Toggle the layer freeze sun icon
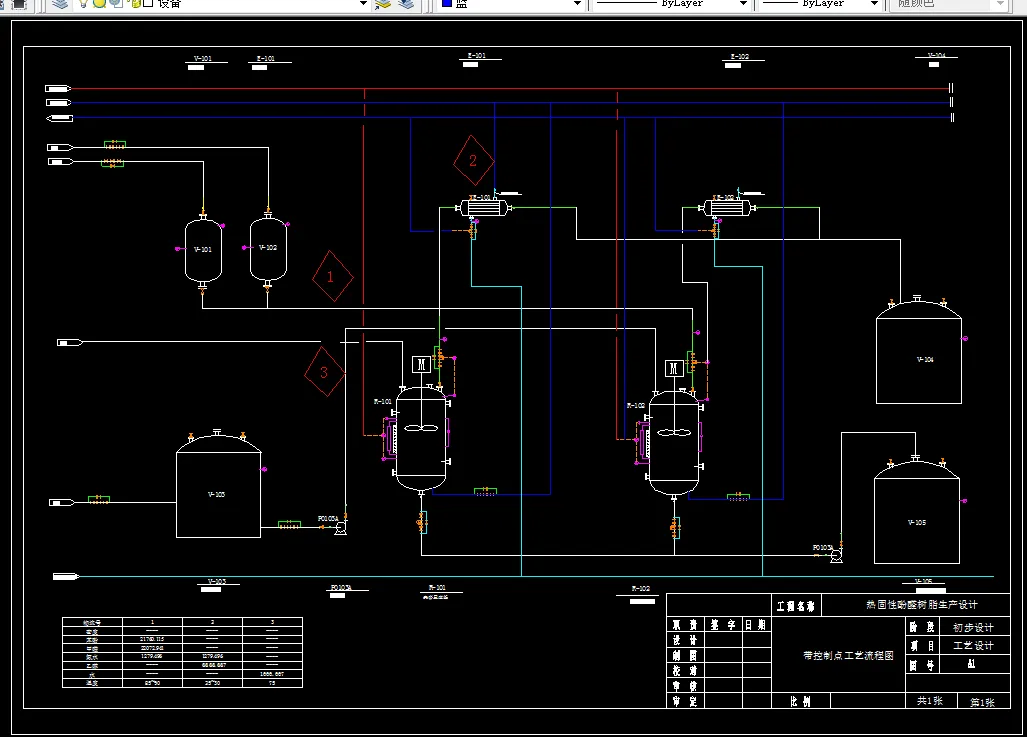Image resolution: width=1027 pixels, height=737 pixels. [x=99, y=3]
